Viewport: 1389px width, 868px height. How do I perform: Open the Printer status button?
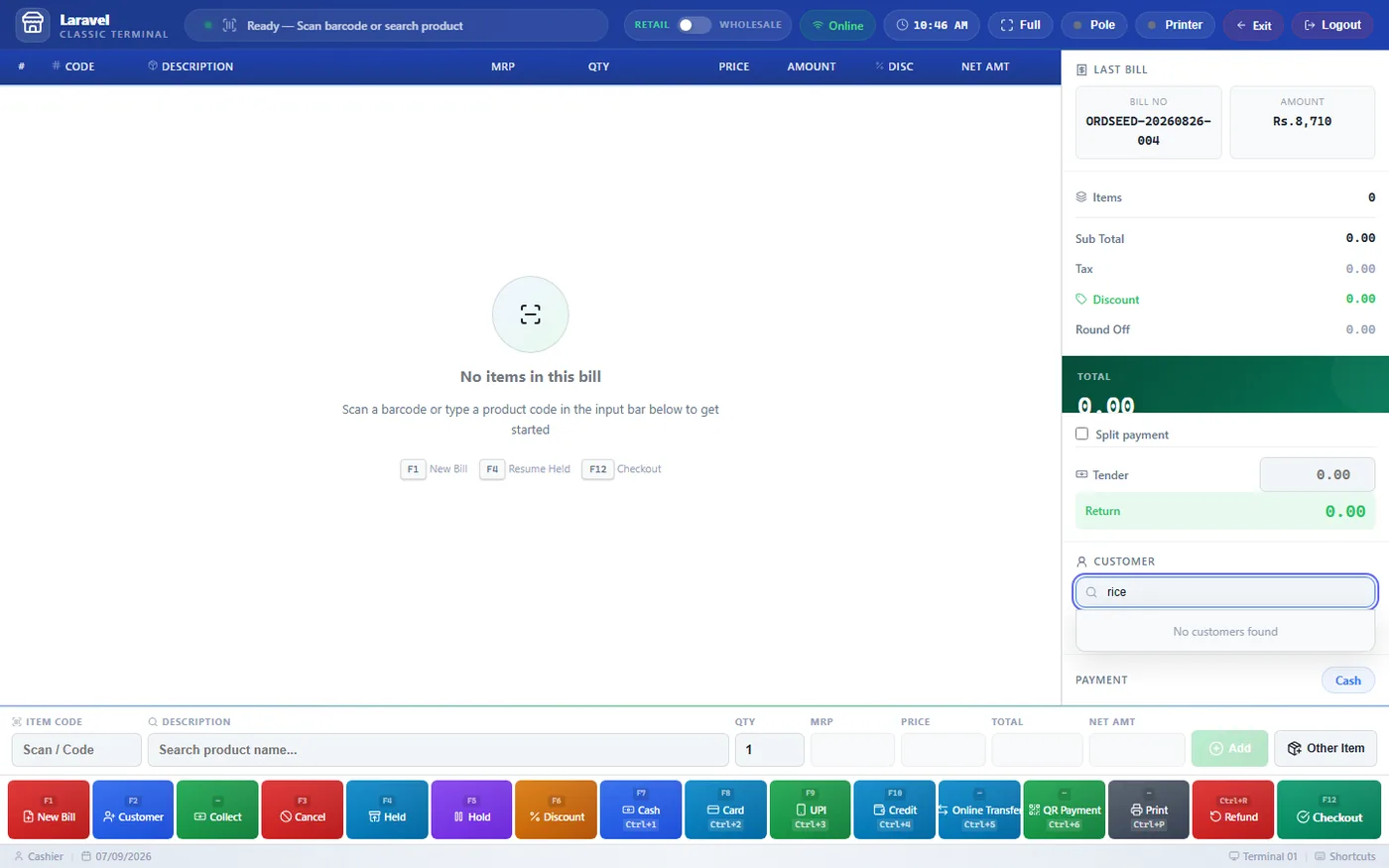(1175, 25)
